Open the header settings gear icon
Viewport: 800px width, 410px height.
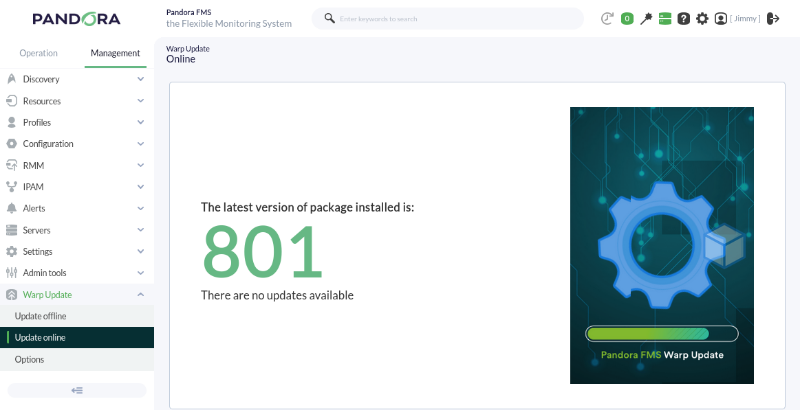pos(703,19)
